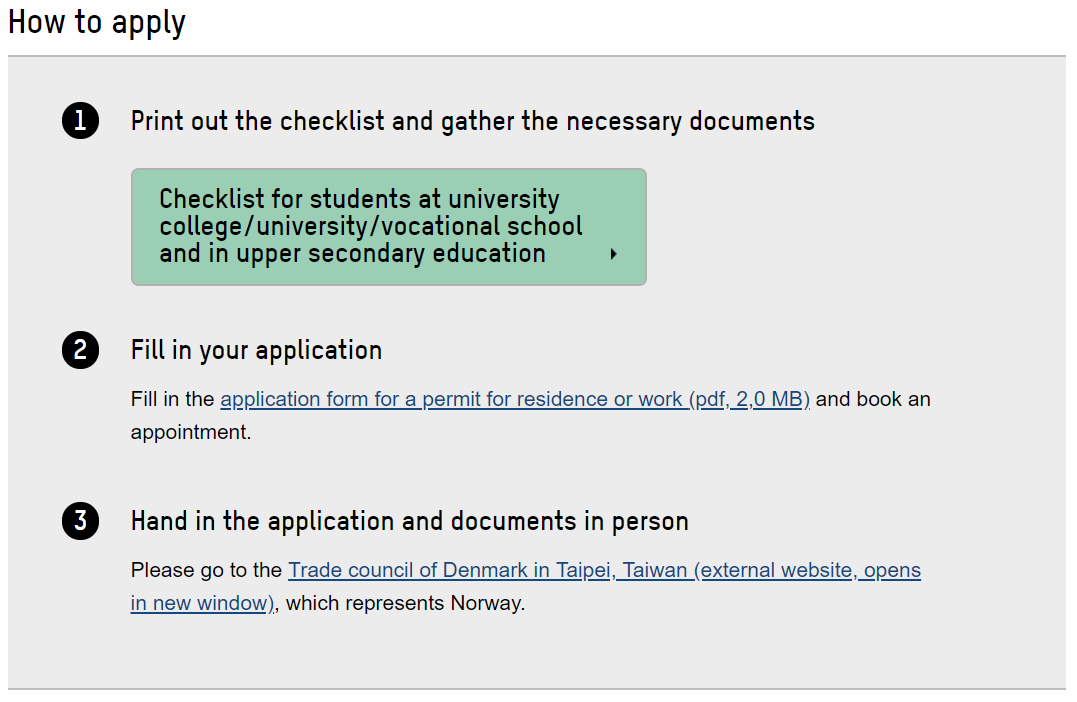
Task: Click the "which represents Norway" text
Action: coord(405,604)
